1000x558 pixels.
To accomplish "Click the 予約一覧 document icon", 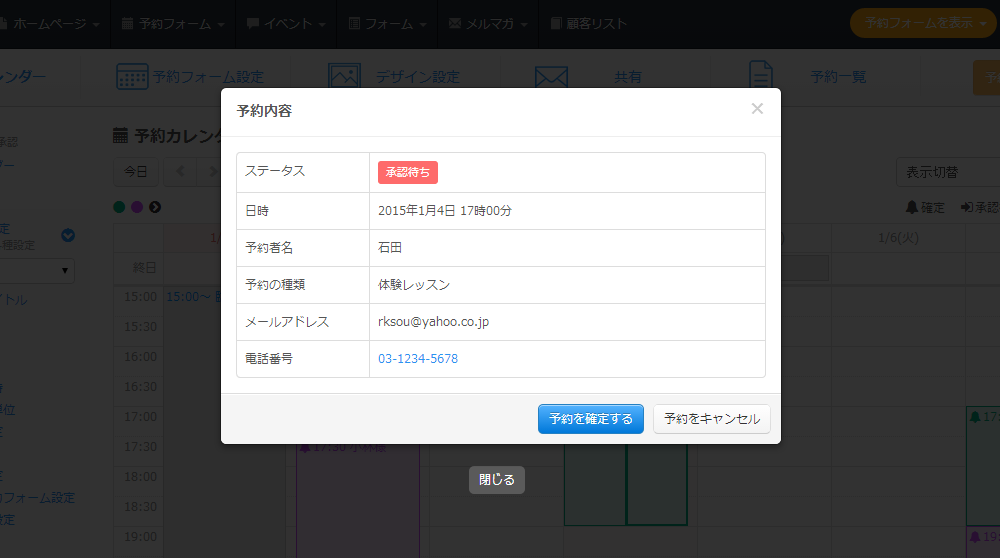I will tap(762, 77).
